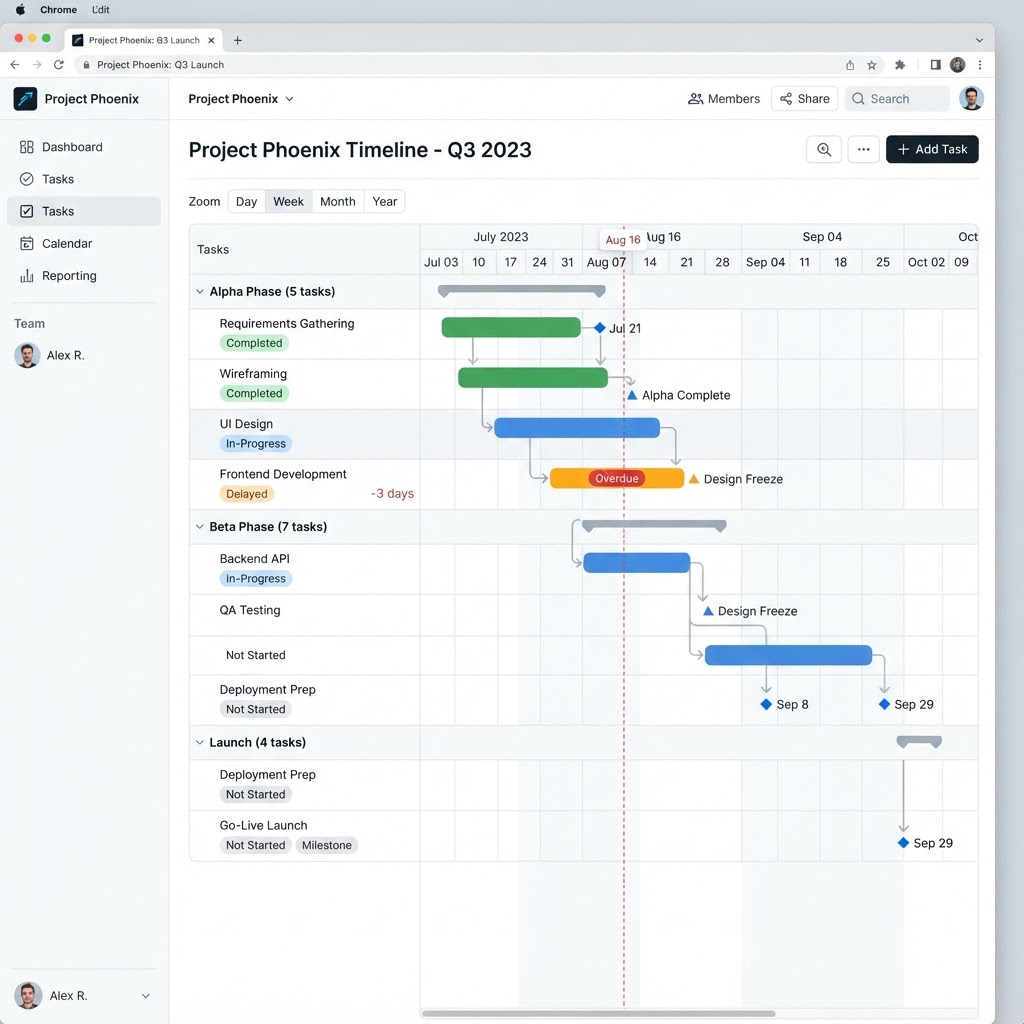Screen dimensions: 1024x1024
Task: Collapse the Beta Phase group
Action: [x=200, y=526]
